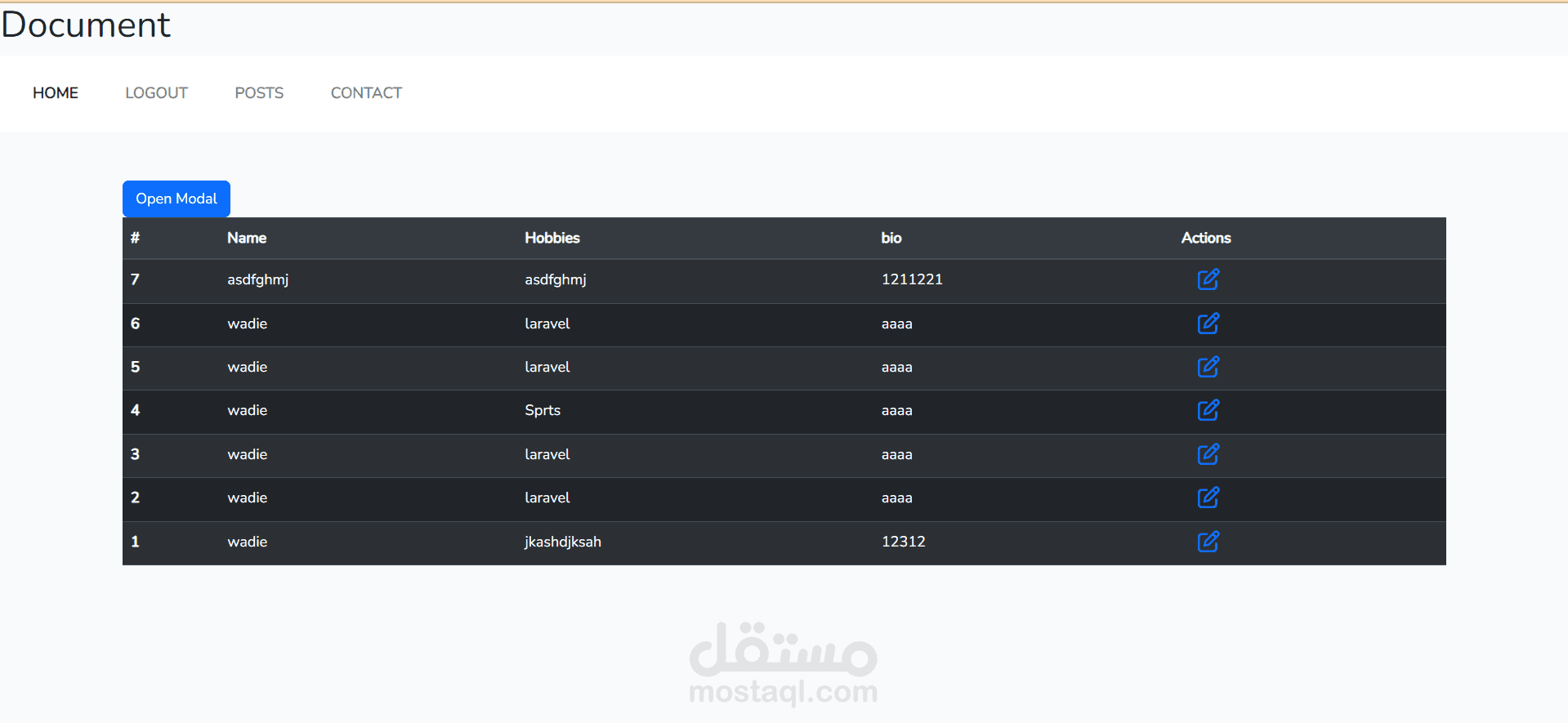The width and height of the screenshot is (1568, 723).
Task: Click the bio column header
Action: point(891,238)
